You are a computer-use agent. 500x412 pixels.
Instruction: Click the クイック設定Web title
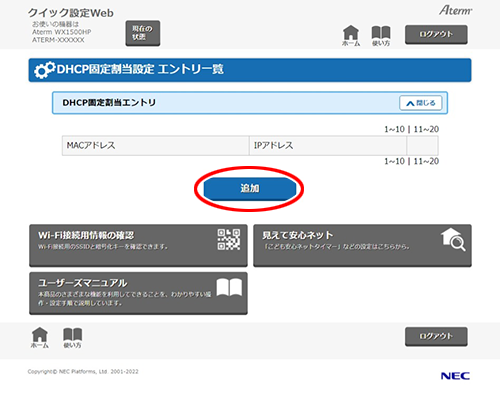click(71, 13)
